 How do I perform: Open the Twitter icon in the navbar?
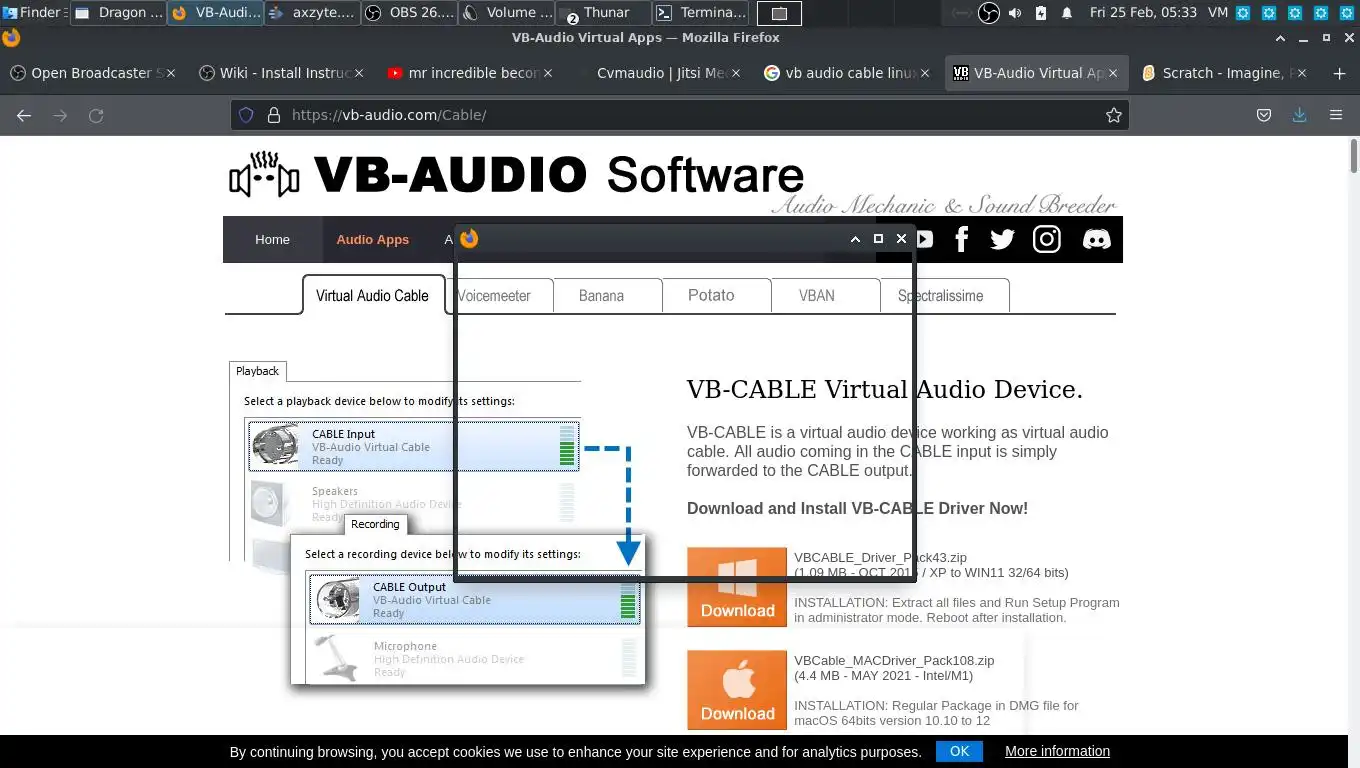tap(1002, 239)
